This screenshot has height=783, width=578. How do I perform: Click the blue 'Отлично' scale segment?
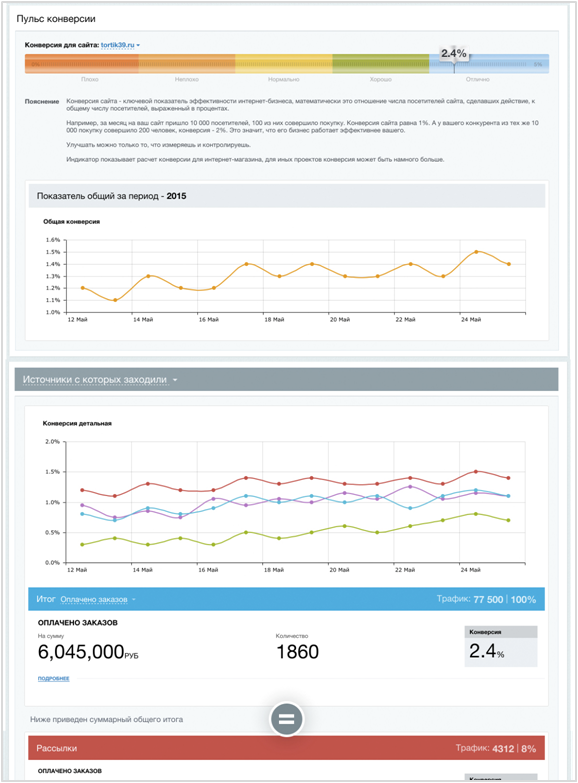(489, 64)
